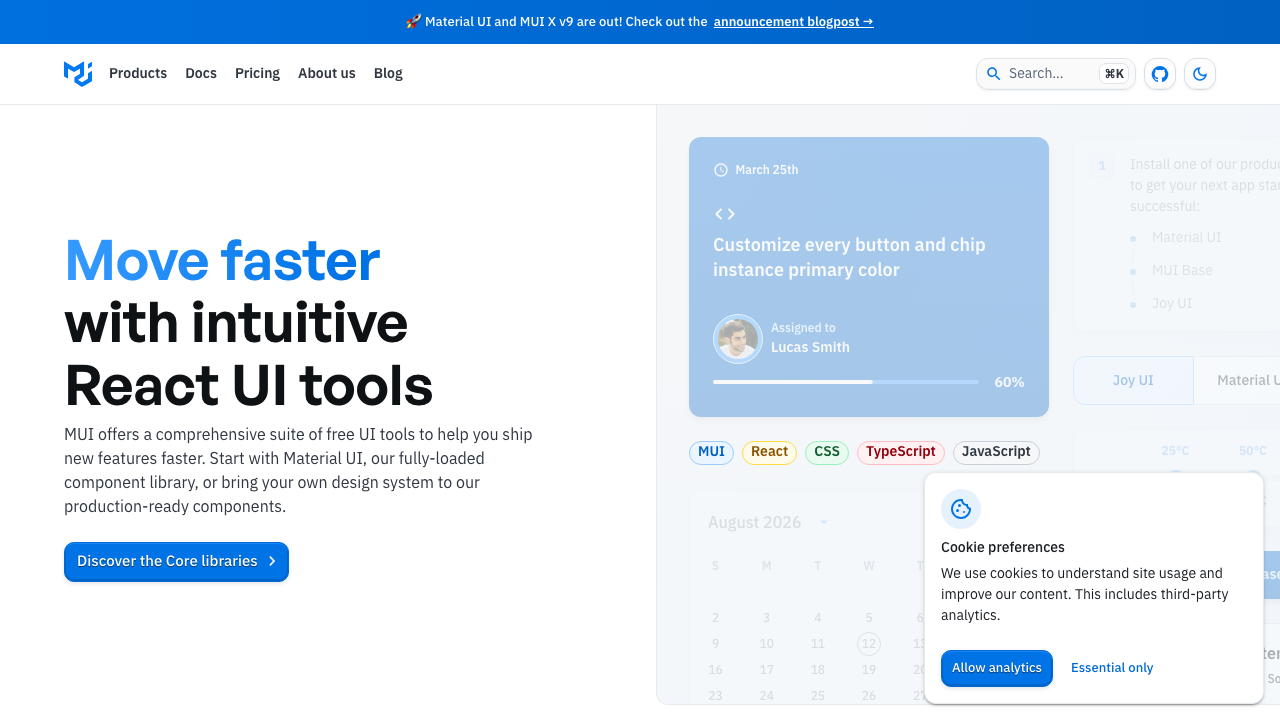Click "Joy UI" in the install step list
Viewport: 1280px width, 720px height.
coord(1172,304)
